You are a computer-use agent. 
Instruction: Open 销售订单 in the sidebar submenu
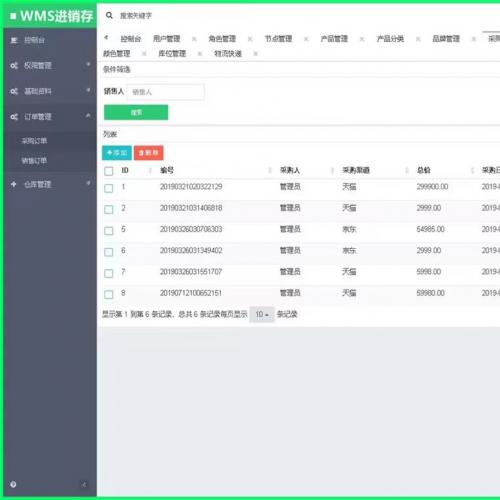pos(34,161)
